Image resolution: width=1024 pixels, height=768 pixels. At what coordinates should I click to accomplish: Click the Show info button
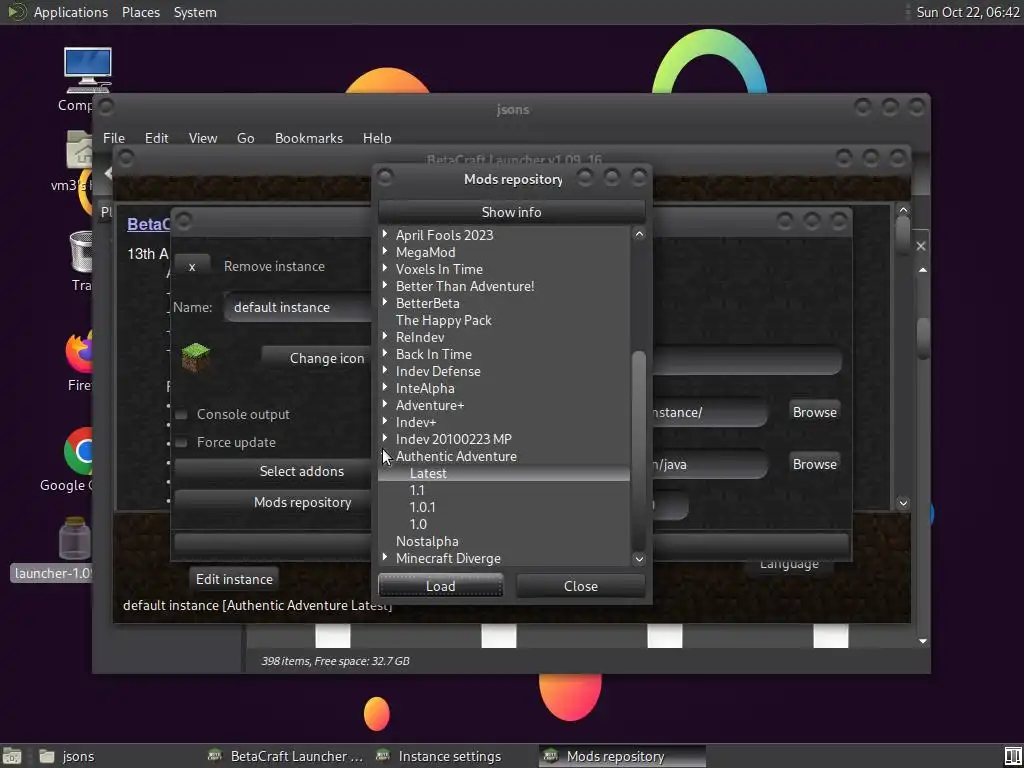[x=511, y=212]
